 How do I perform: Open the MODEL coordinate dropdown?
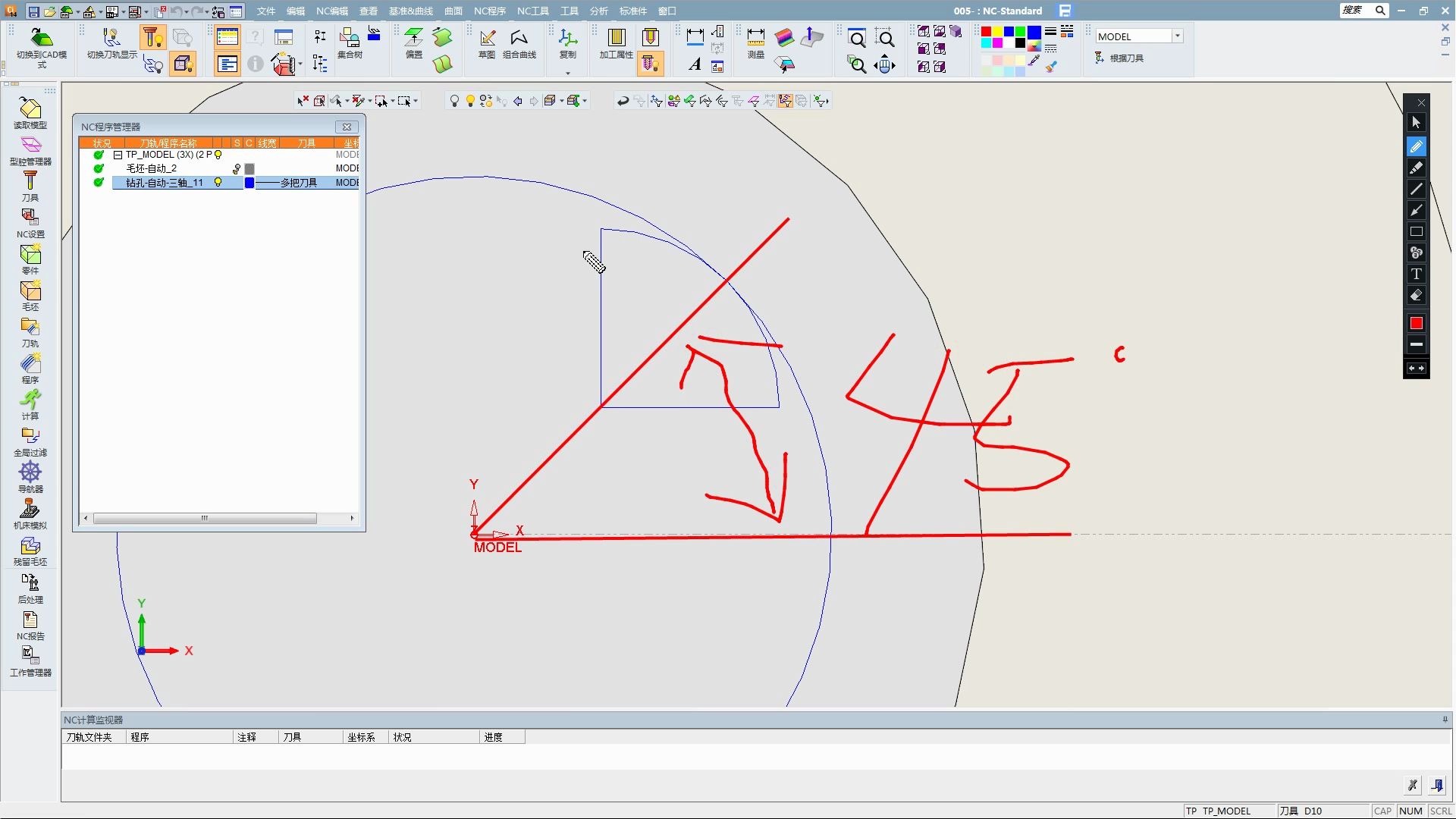(x=1177, y=36)
